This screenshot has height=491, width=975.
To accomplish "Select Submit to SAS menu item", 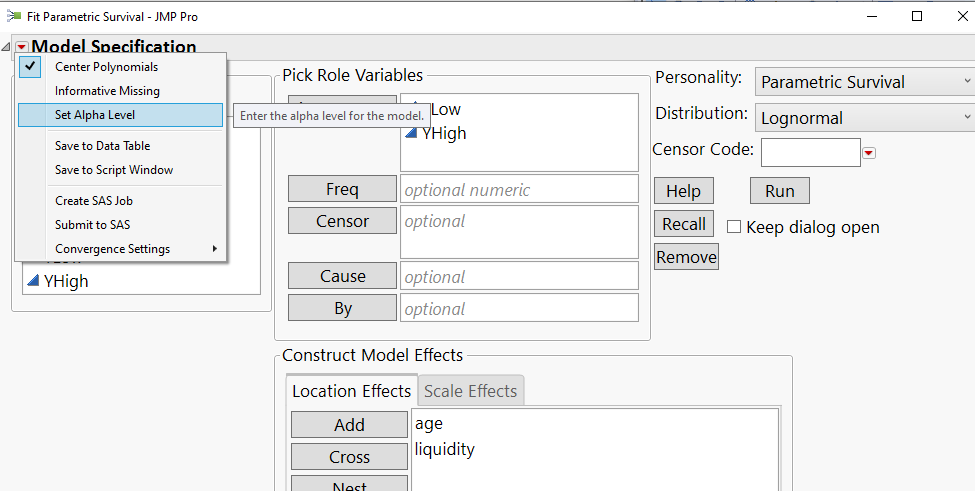I will 121,225.
